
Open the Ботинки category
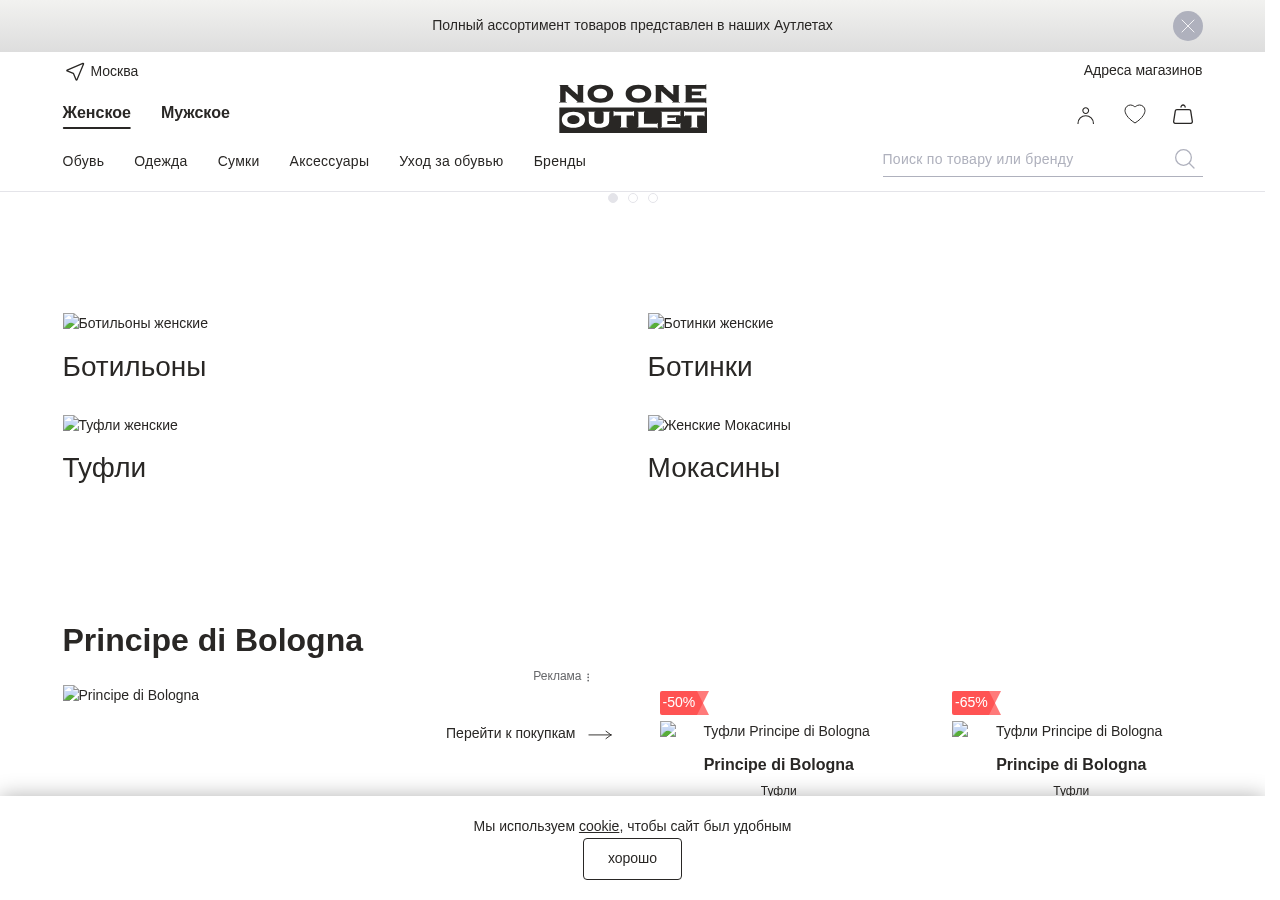tap(700, 367)
